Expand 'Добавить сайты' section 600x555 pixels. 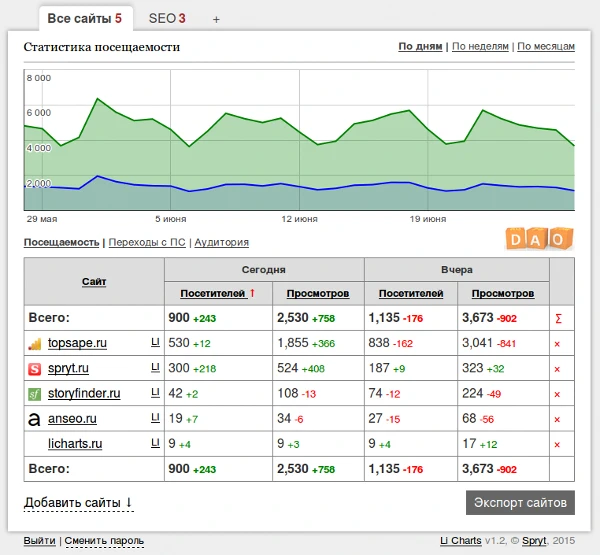(78, 502)
